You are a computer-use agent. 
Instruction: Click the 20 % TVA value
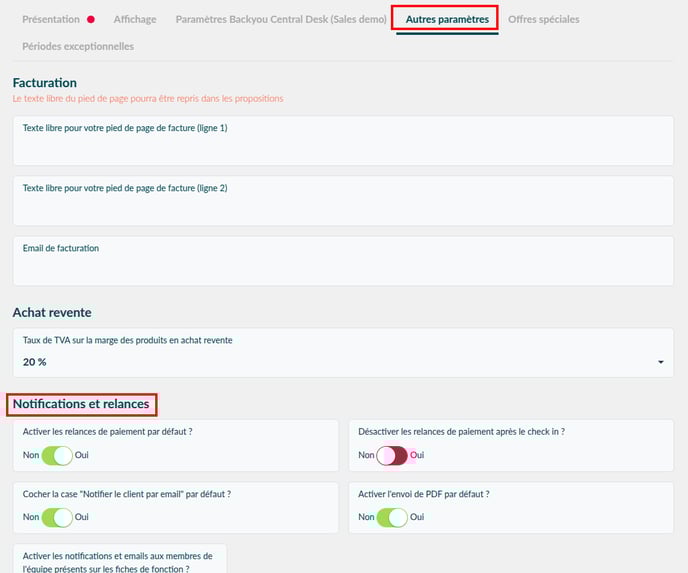(35, 362)
